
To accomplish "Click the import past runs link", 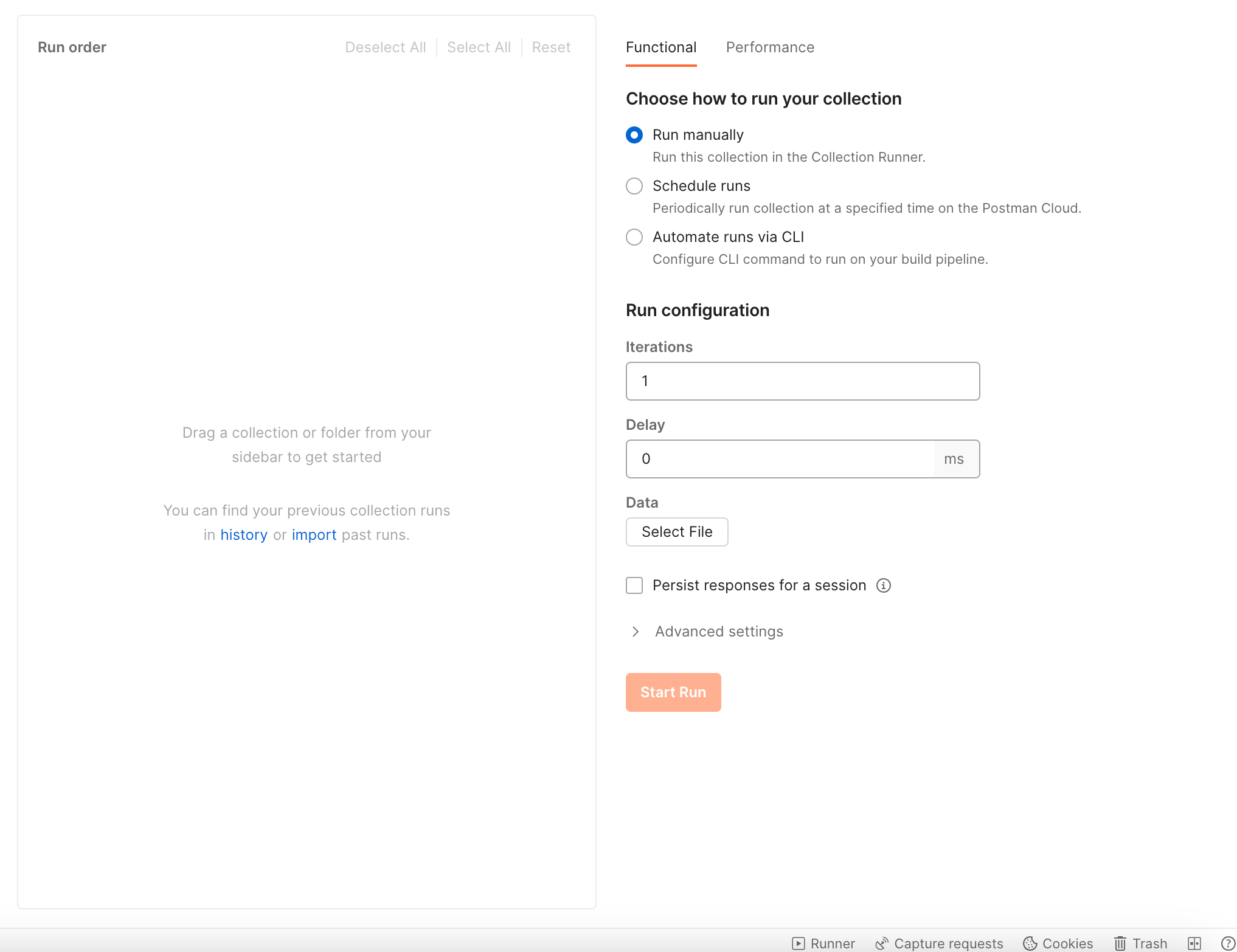I will click(314, 535).
